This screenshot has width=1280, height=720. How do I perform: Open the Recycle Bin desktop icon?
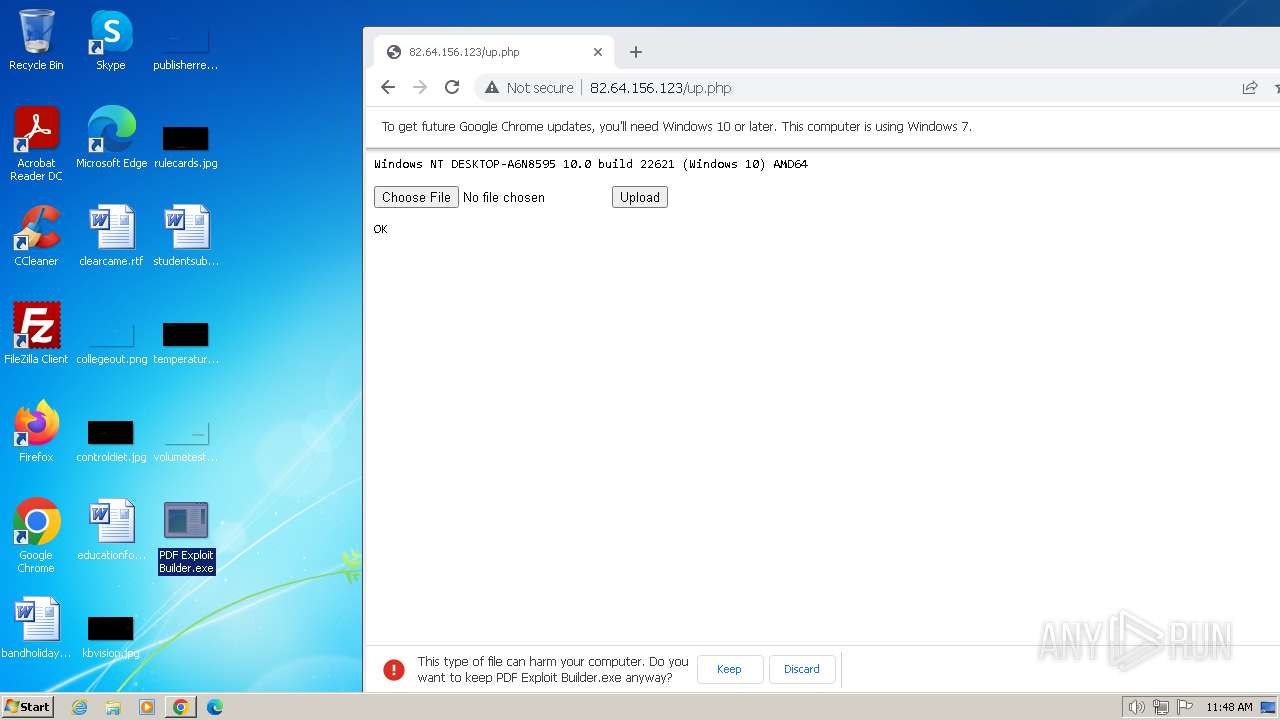point(36,40)
